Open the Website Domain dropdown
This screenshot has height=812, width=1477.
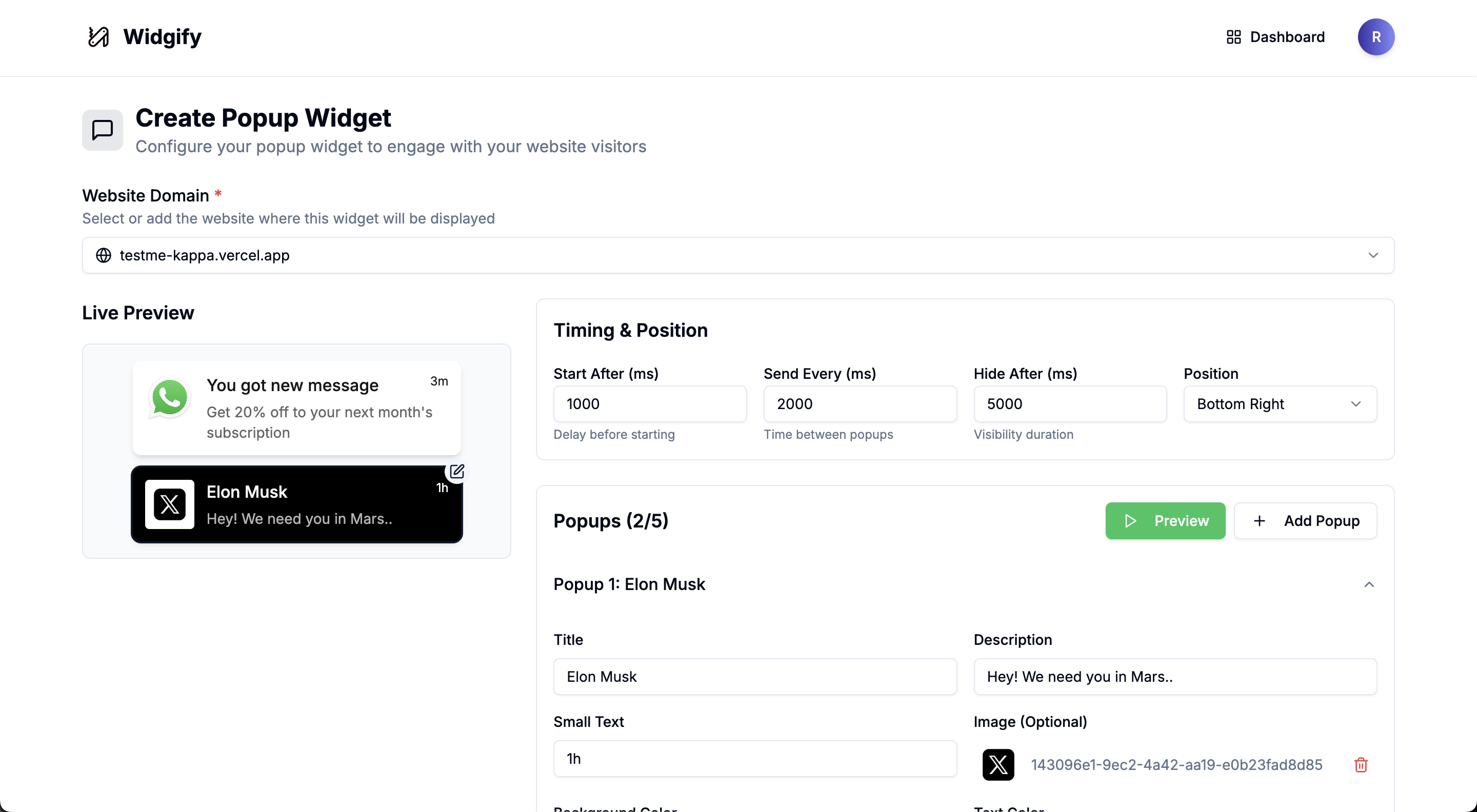point(738,255)
